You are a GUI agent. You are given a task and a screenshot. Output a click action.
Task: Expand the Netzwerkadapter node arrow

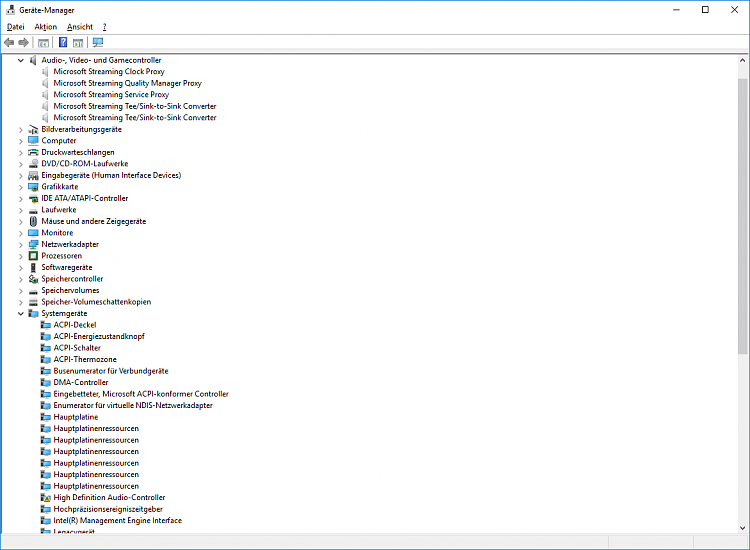[x=21, y=244]
